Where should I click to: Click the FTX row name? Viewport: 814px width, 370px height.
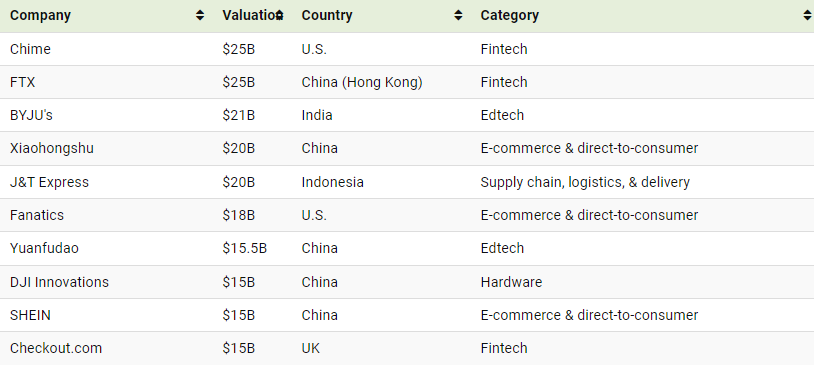pos(22,83)
